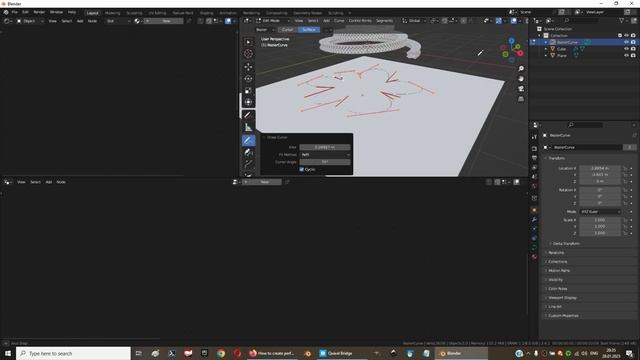Expand the Delta Transform panel

(566, 244)
